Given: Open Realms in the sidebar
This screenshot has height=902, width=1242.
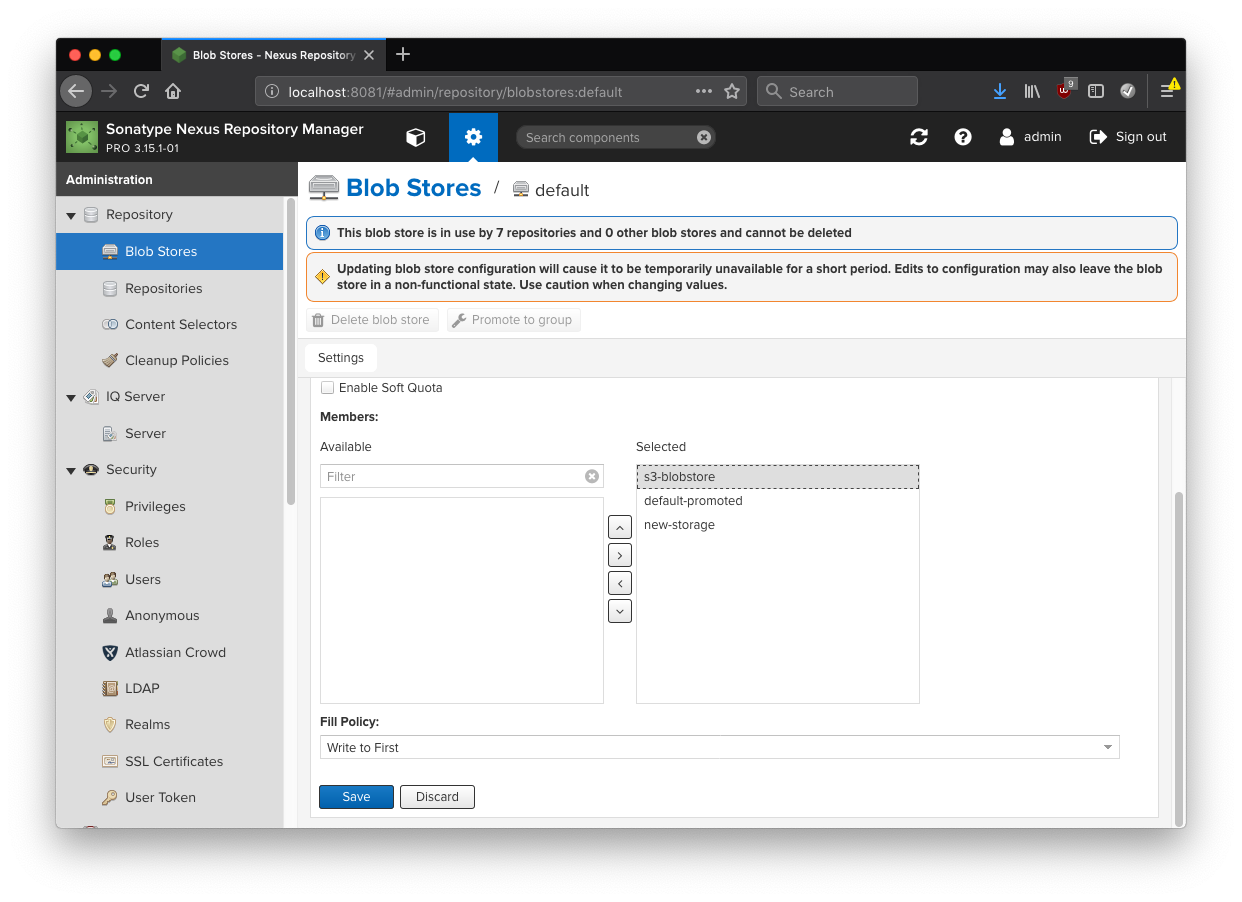Looking at the screenshot, I should click(170, 724).
